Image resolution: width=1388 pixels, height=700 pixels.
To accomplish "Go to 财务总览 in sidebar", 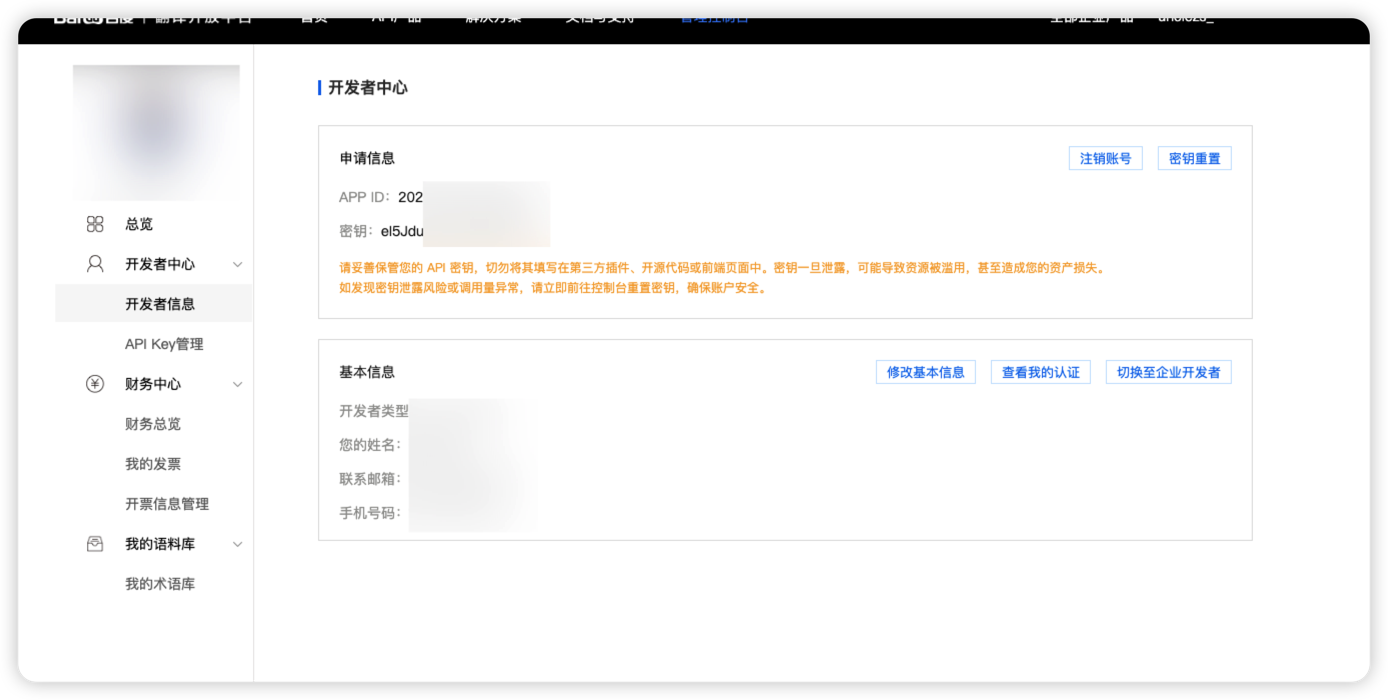I will (x=153, y=424).
